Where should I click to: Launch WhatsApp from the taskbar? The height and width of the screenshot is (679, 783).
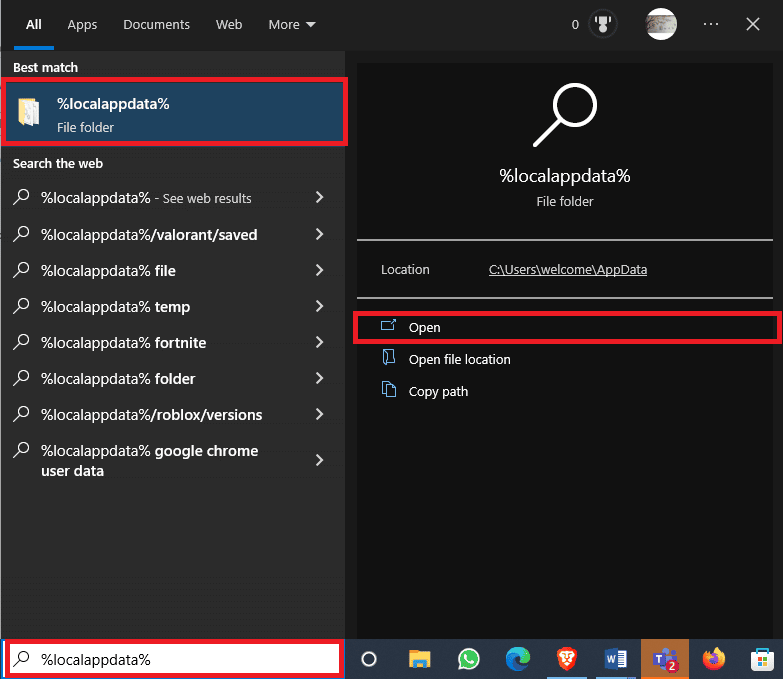pyautogui.click(x=469, y=659)
